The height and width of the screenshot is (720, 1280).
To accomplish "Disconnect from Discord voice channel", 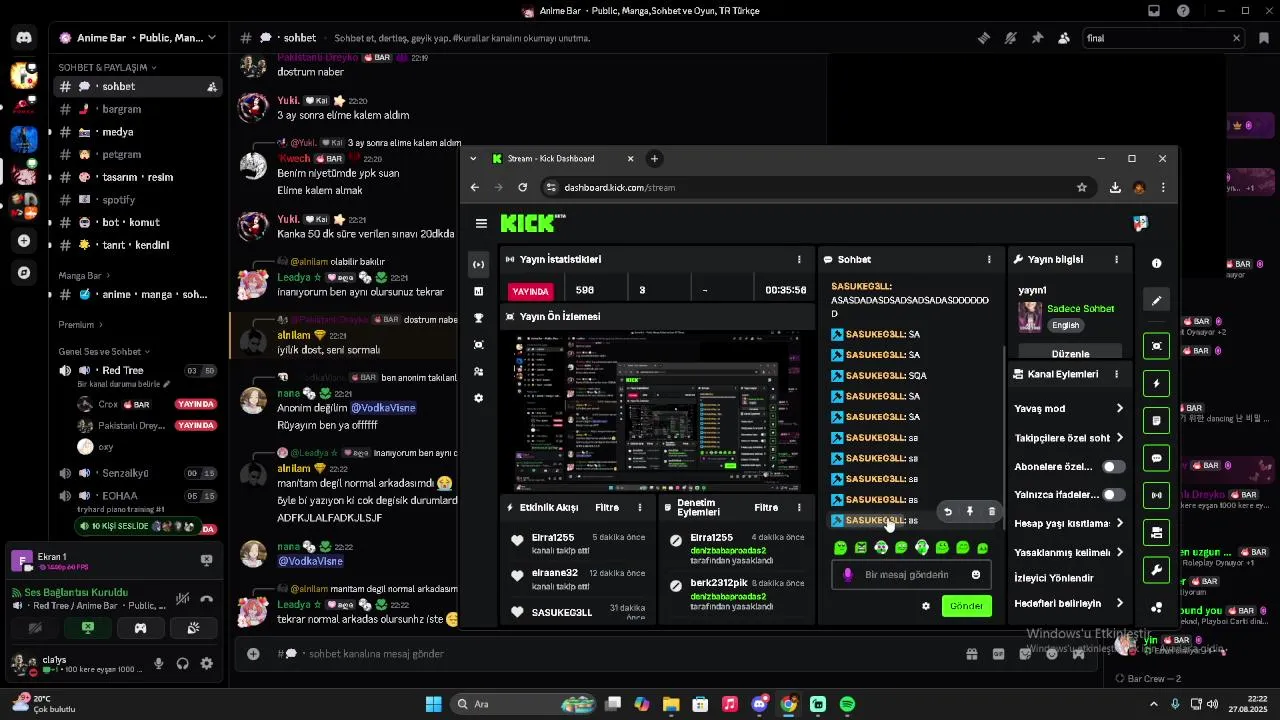I will (206, 599).
